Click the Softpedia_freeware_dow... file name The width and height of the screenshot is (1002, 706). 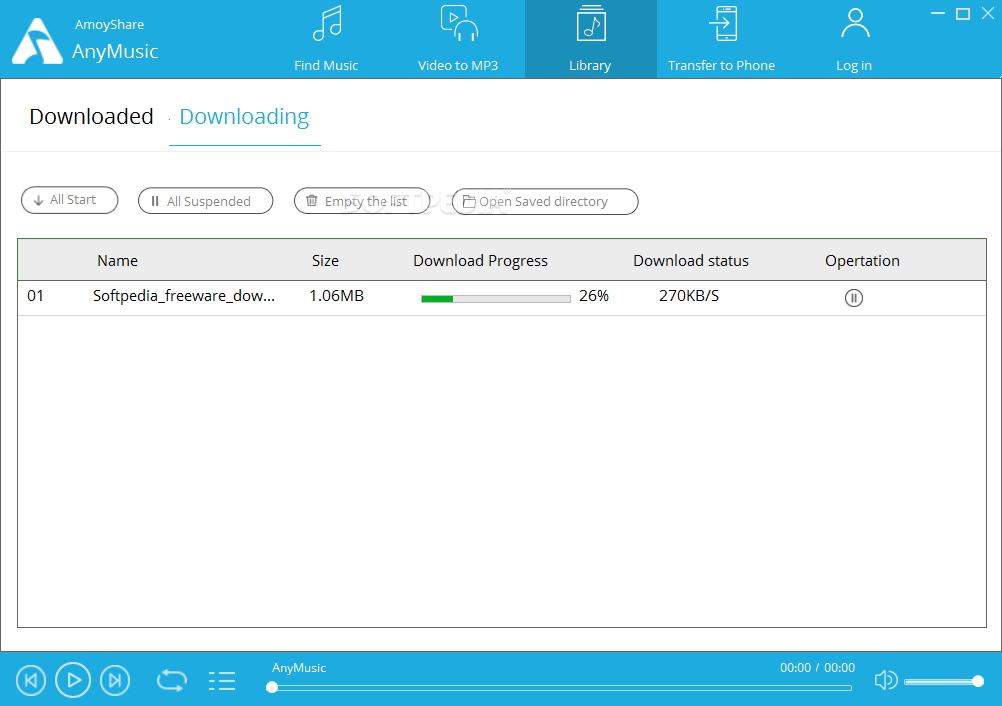click(x=184, y=296)
